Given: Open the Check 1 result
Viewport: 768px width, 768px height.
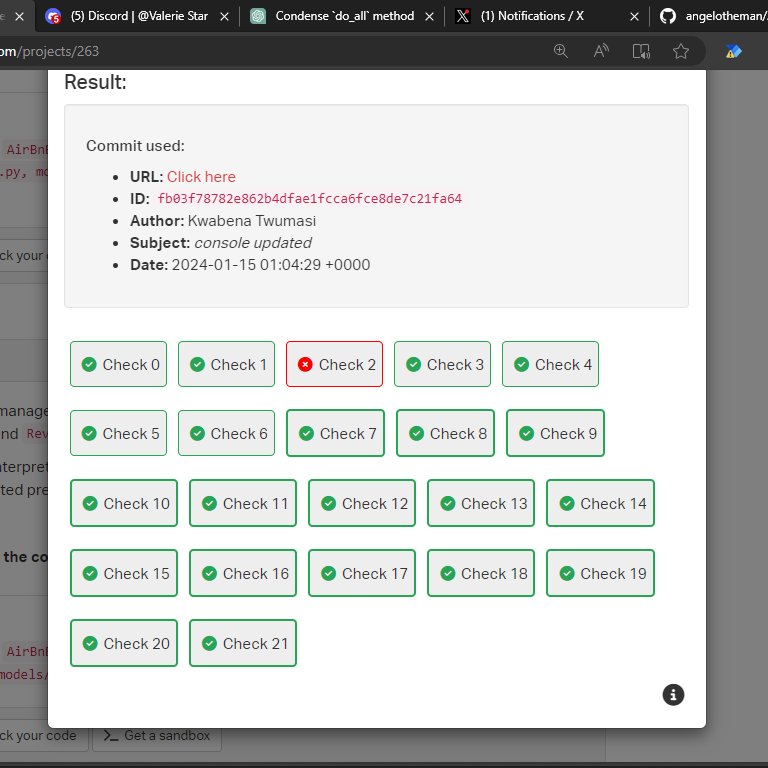Looking at the screenshot, I should [226, 364].
